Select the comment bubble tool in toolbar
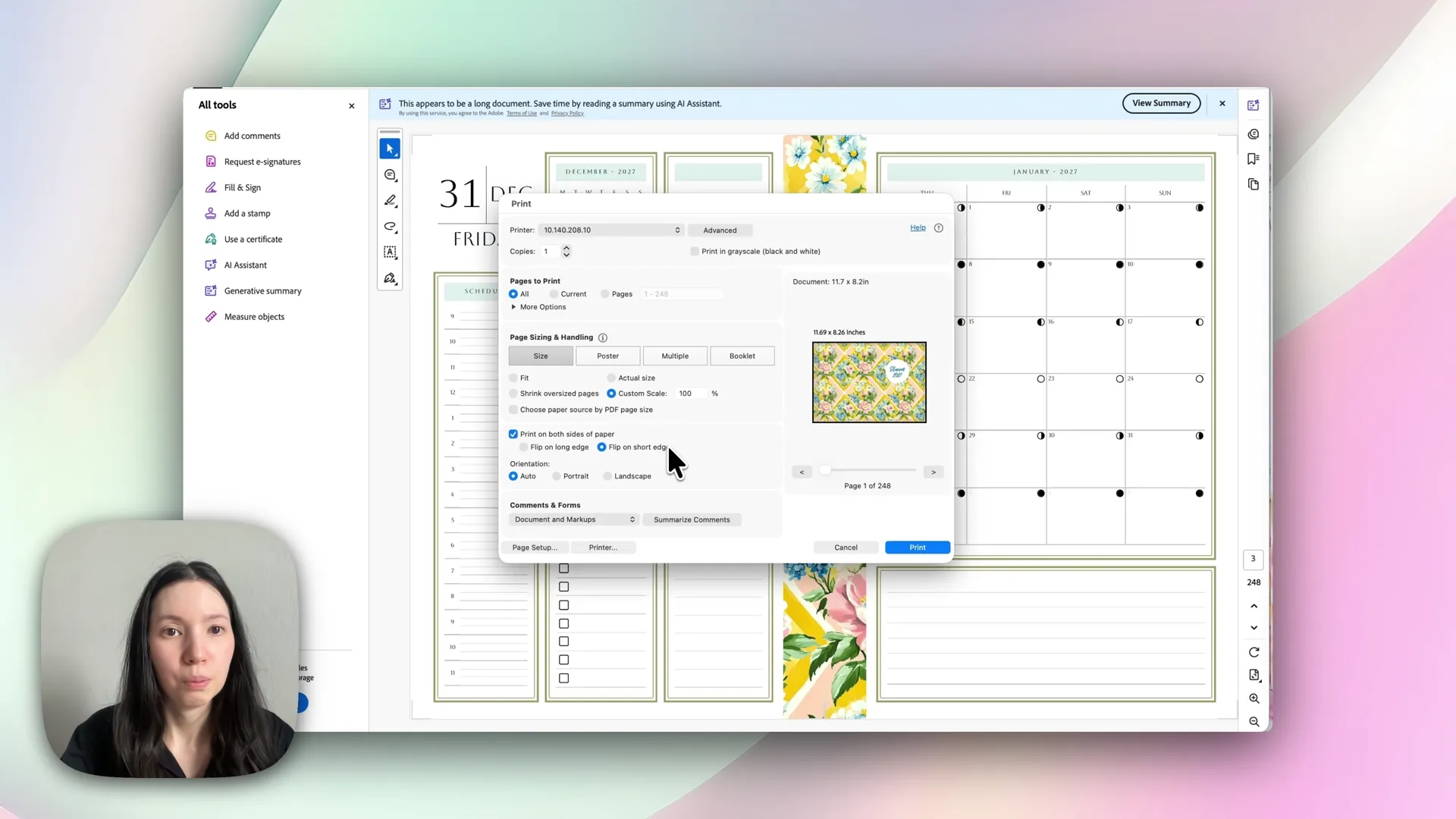 coord(390,175)
